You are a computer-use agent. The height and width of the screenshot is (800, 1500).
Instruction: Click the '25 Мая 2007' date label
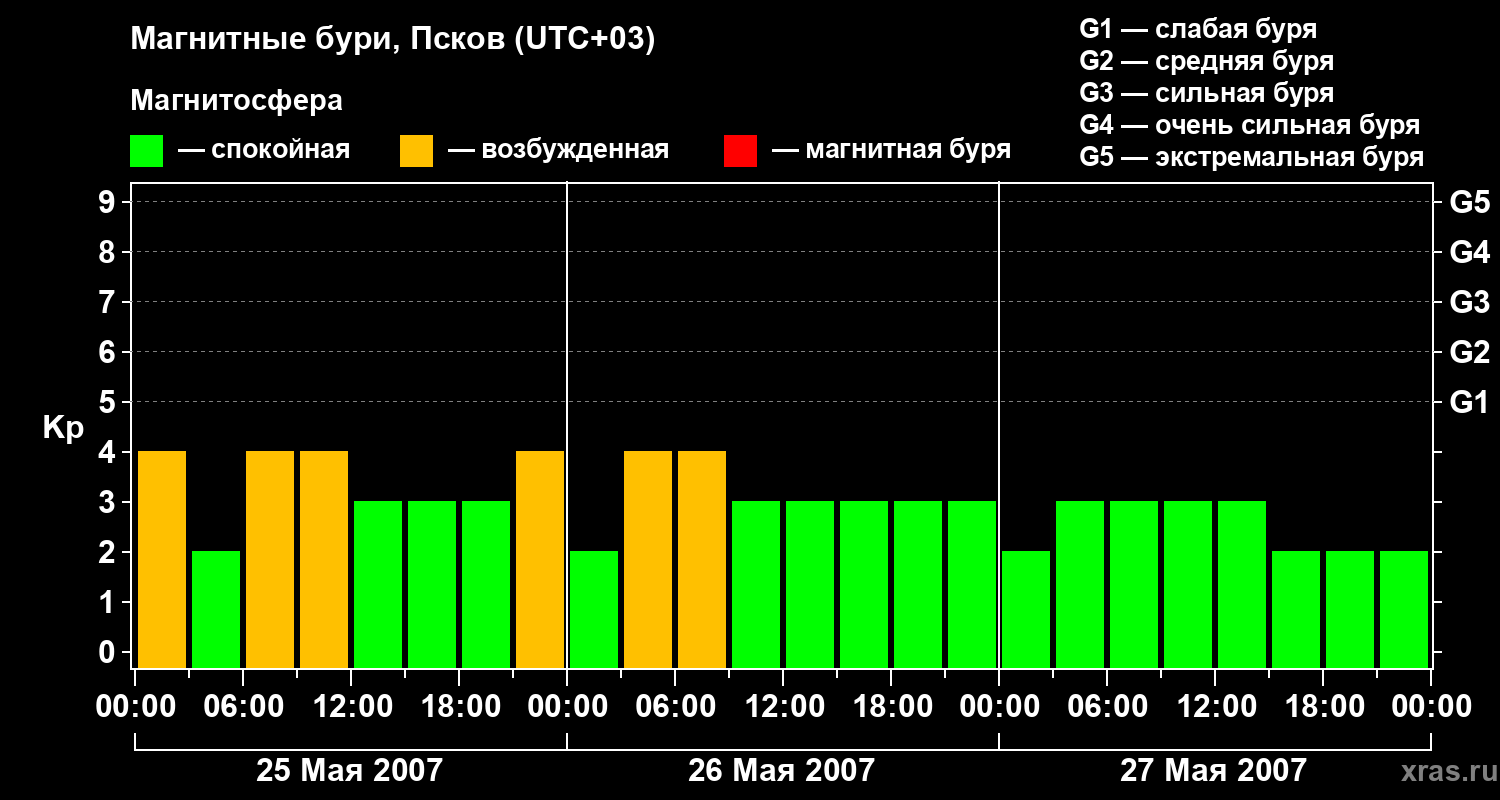click(x=349, y=770)
